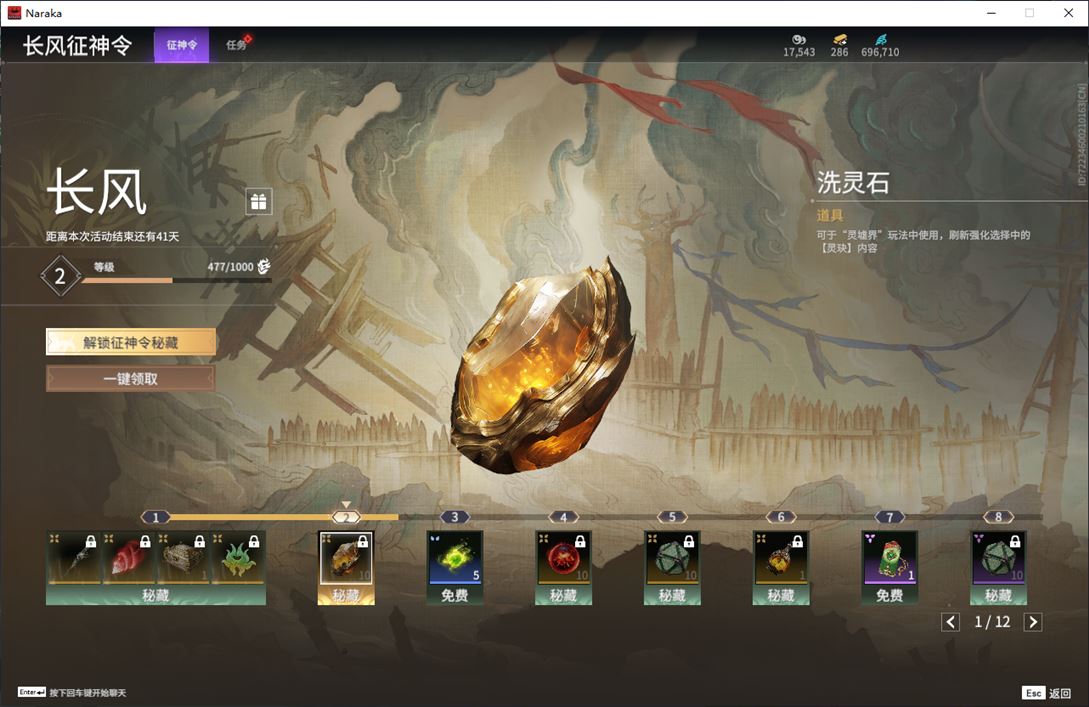Click the 距离本次活动结束还有41天 countdown text
1089x707 pixels.
click(113, 236)
